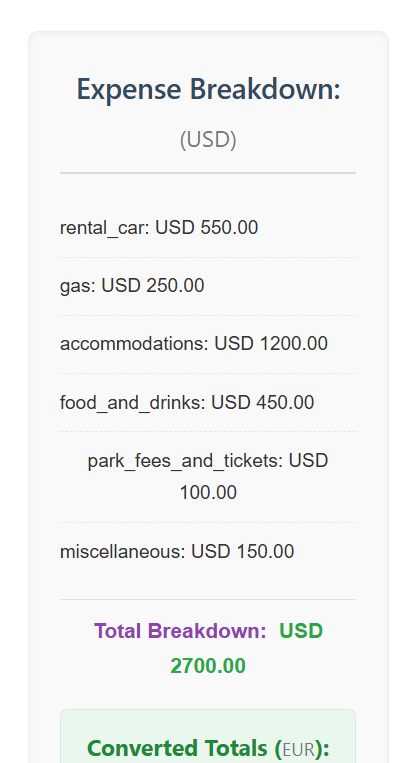This screenshot has width=418, height=763.
Task: Click the Converted Totals heading
Action: pyautogui.click(x=208, y=748)
